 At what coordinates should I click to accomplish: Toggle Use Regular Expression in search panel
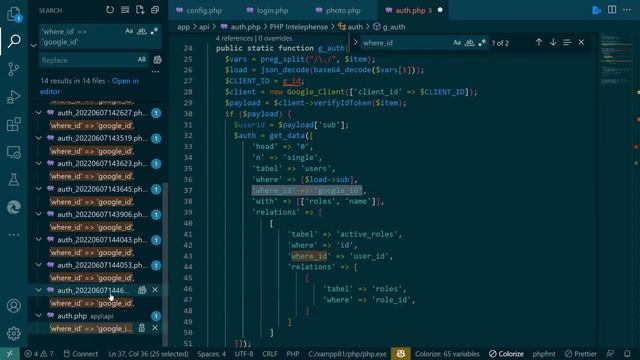click(x=154, y=31)
